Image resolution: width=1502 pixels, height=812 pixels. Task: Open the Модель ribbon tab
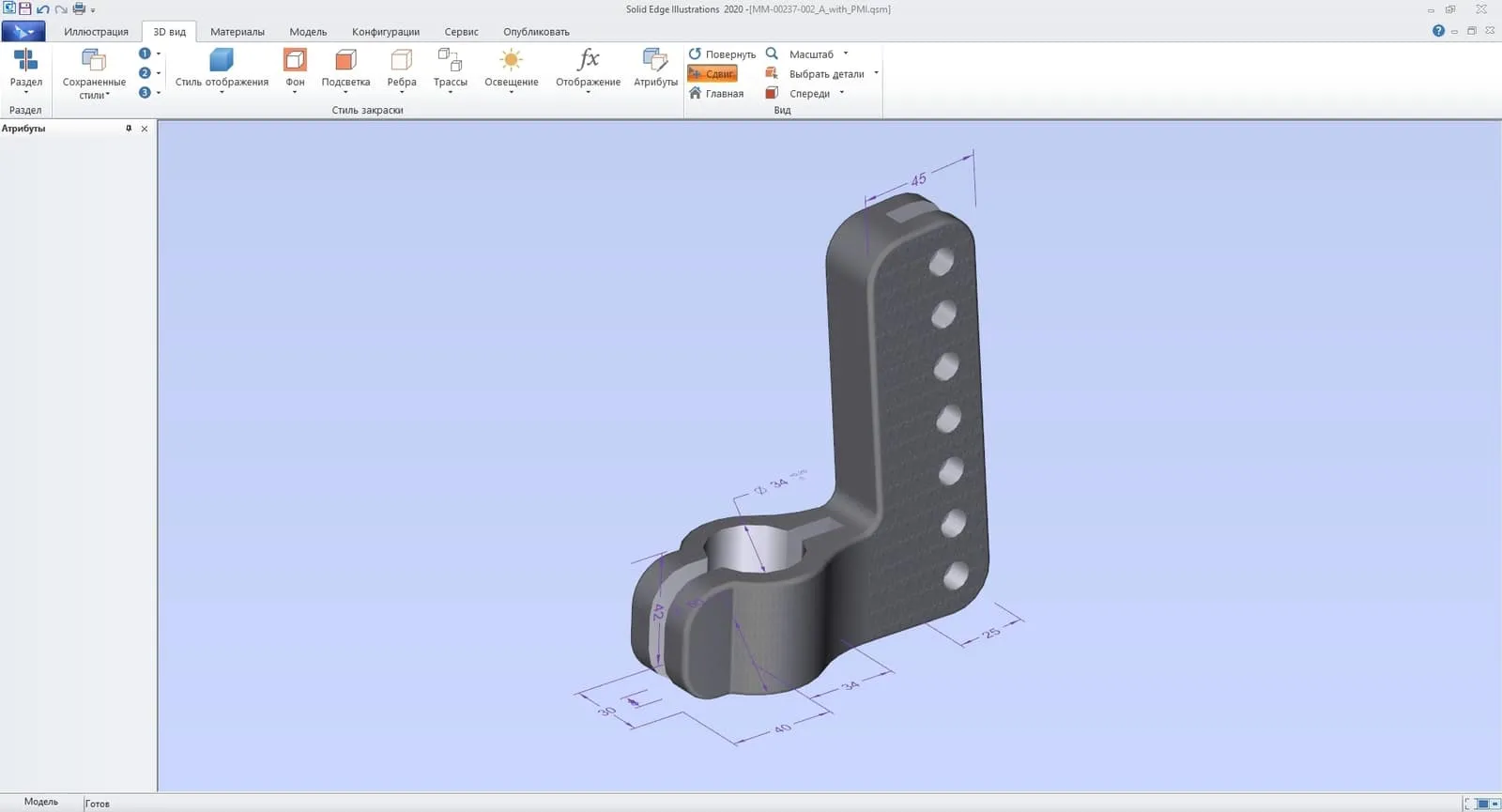pyautogui.click(x=308, y=32)
